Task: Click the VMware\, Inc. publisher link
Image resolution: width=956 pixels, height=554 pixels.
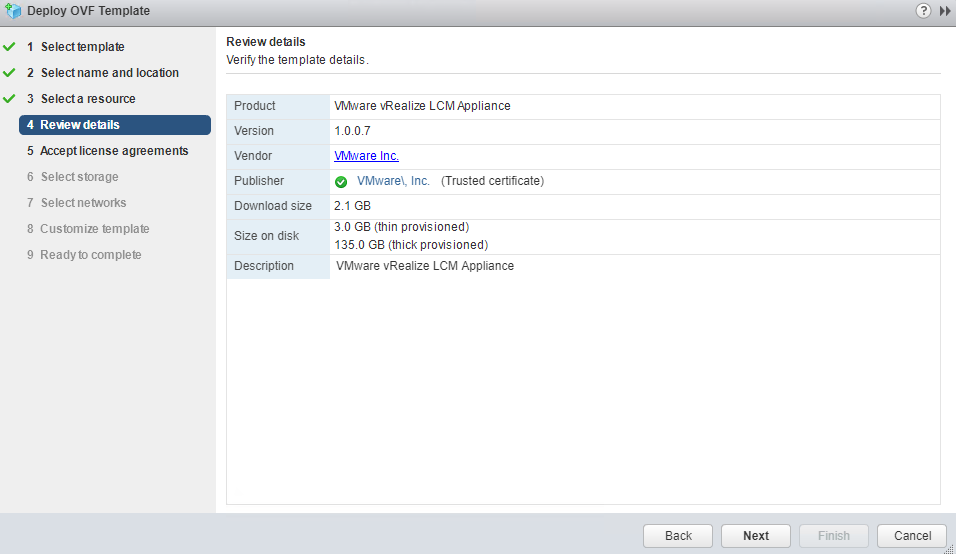Action: tap(393, 181)
